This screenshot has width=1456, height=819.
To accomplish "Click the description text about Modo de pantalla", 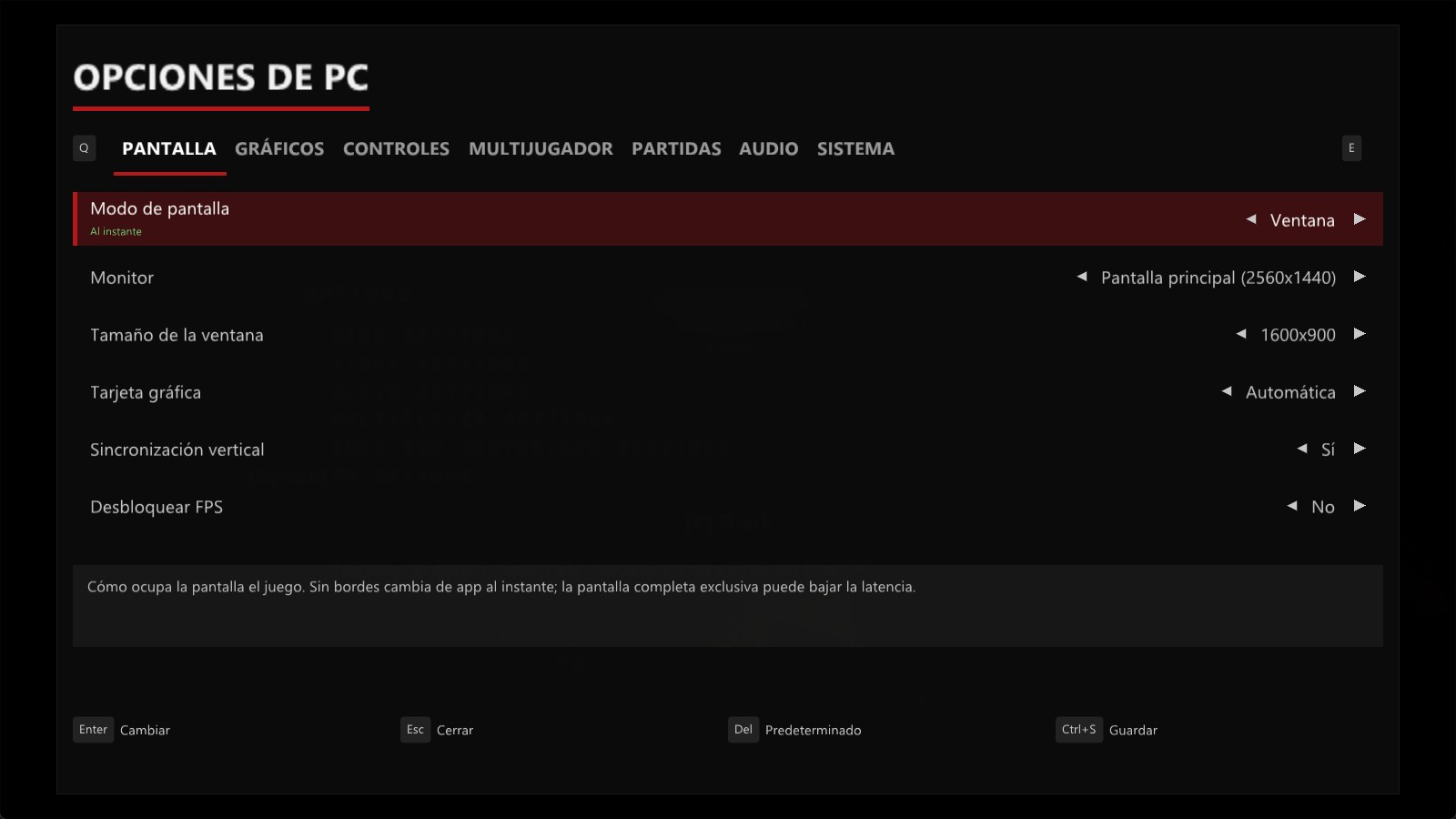I will click(x=501, y=587).
